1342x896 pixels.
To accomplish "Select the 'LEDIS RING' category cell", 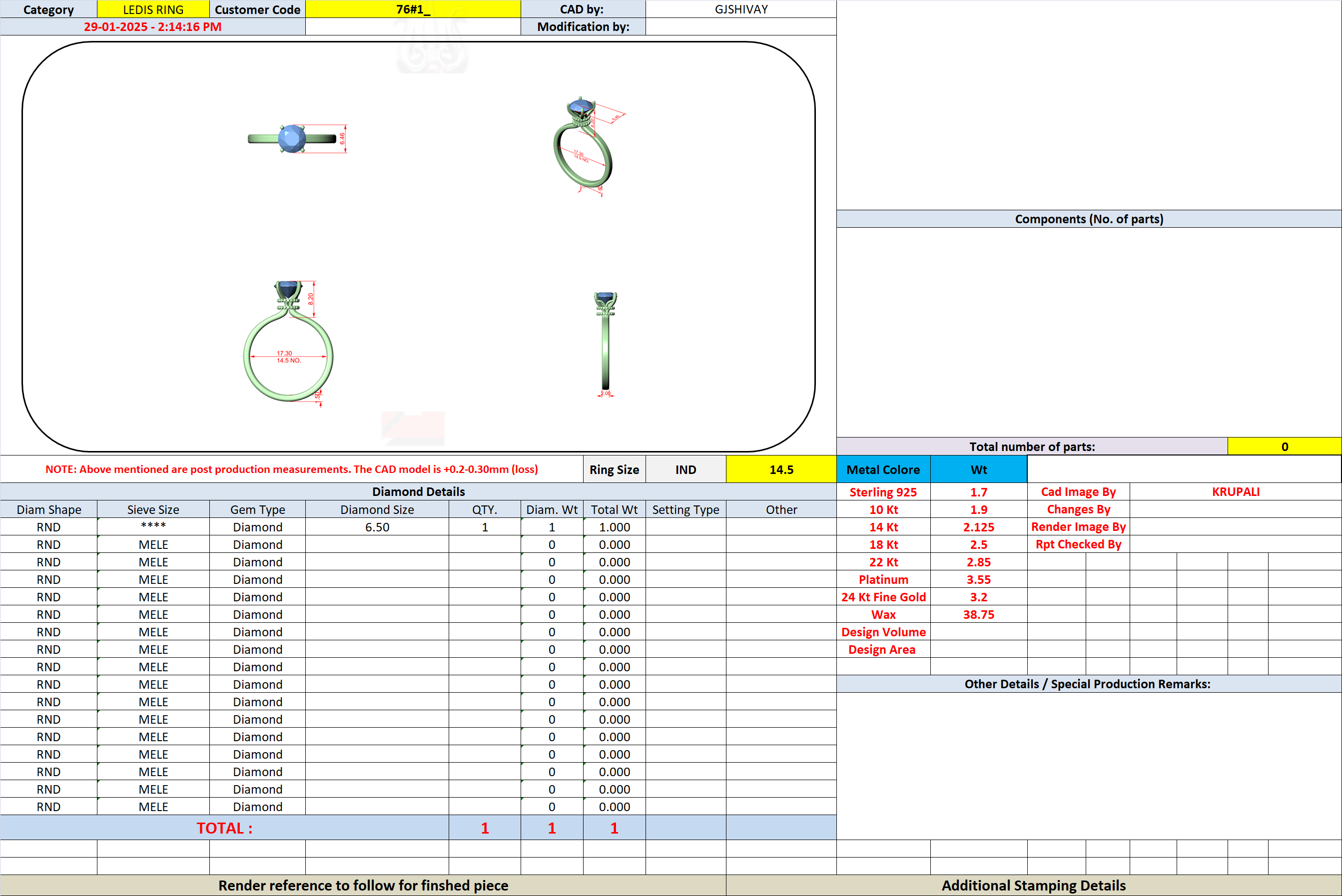I will pyautogui.click(x=153, y=9).
